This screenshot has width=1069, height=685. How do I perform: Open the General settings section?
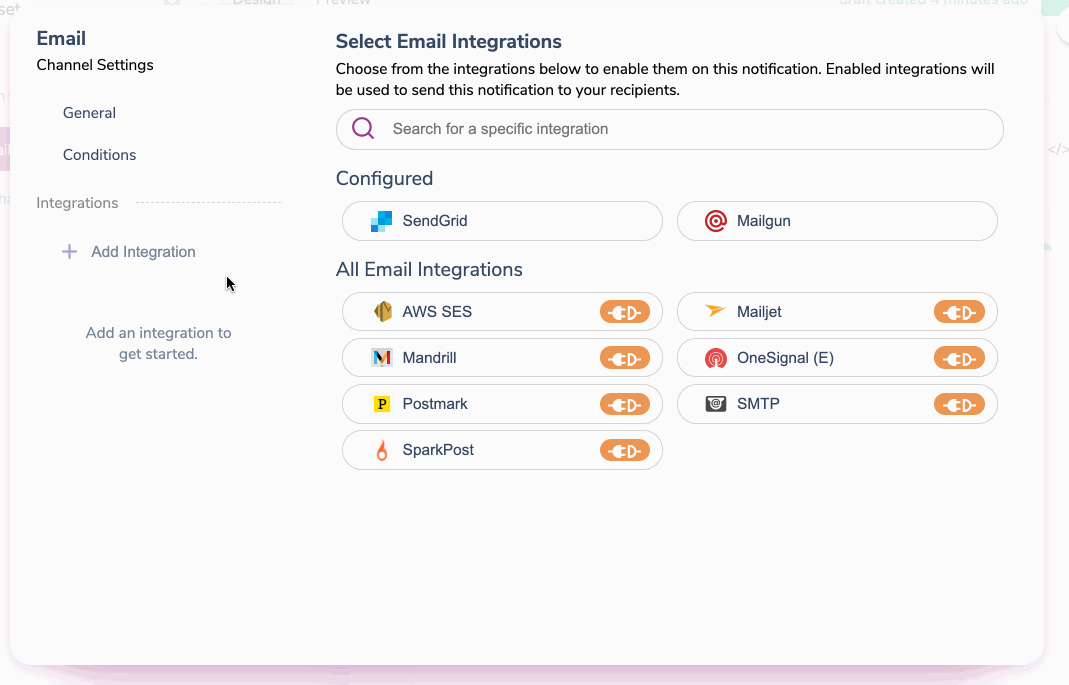pyautogui.click(x=89, y=113)
